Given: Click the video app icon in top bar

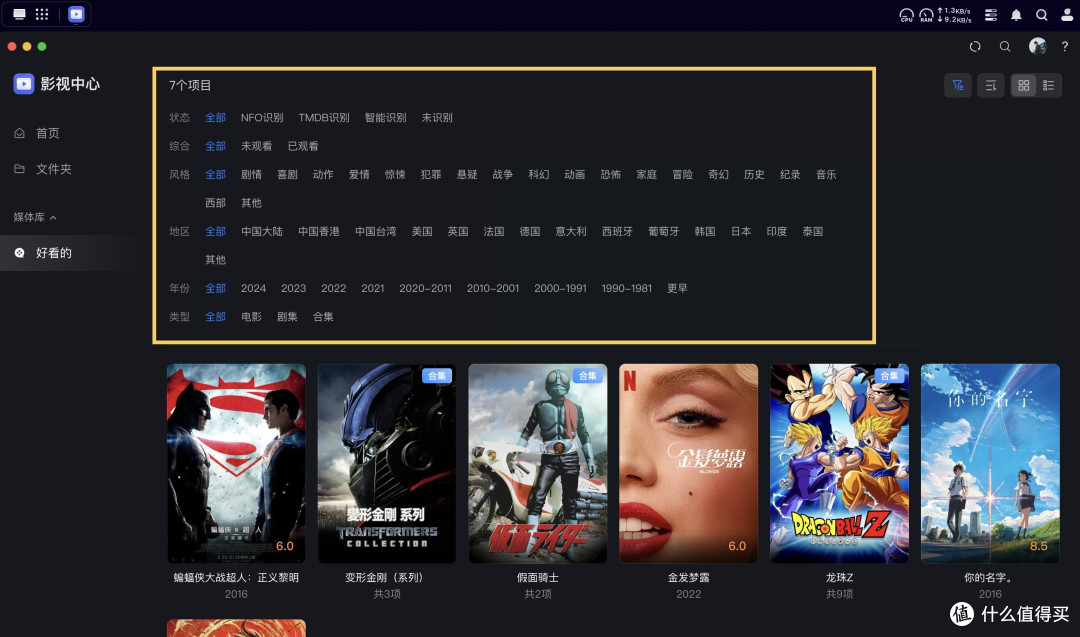Looking at the screenshot, I should tap(76, 14).
